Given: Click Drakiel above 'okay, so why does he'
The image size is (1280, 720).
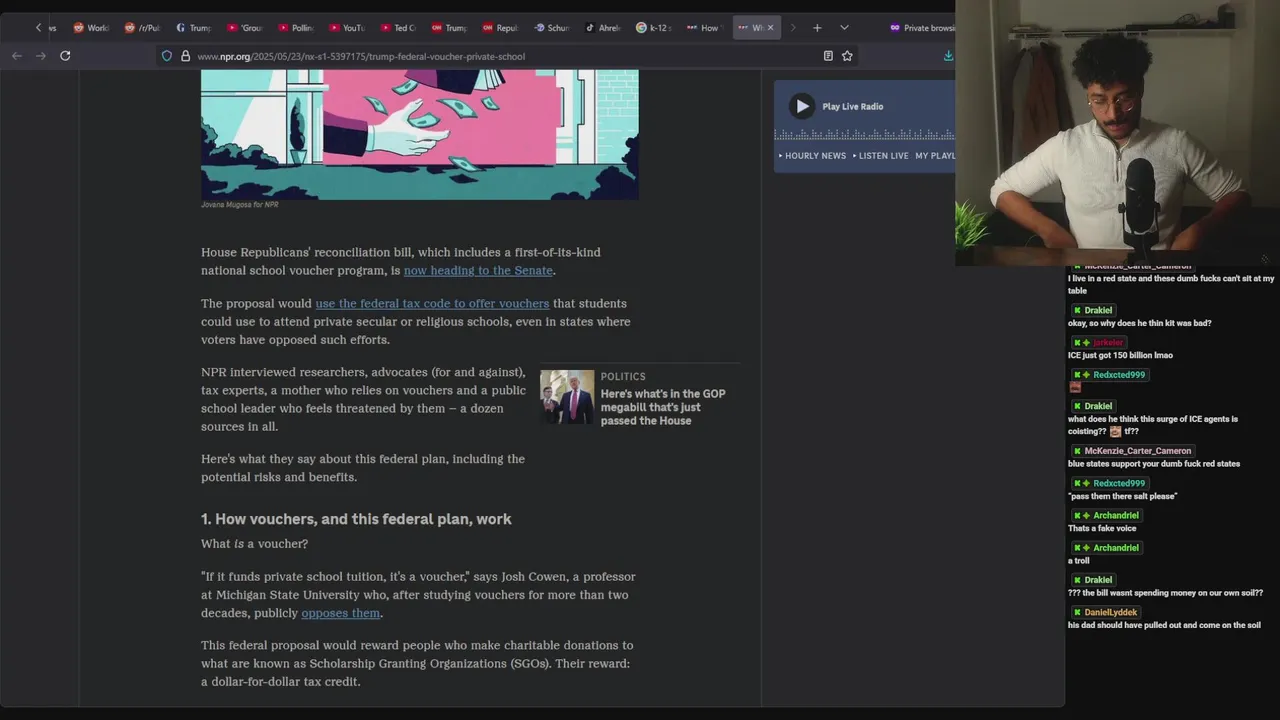Looking at the screenshot, I should point(1098,310).
